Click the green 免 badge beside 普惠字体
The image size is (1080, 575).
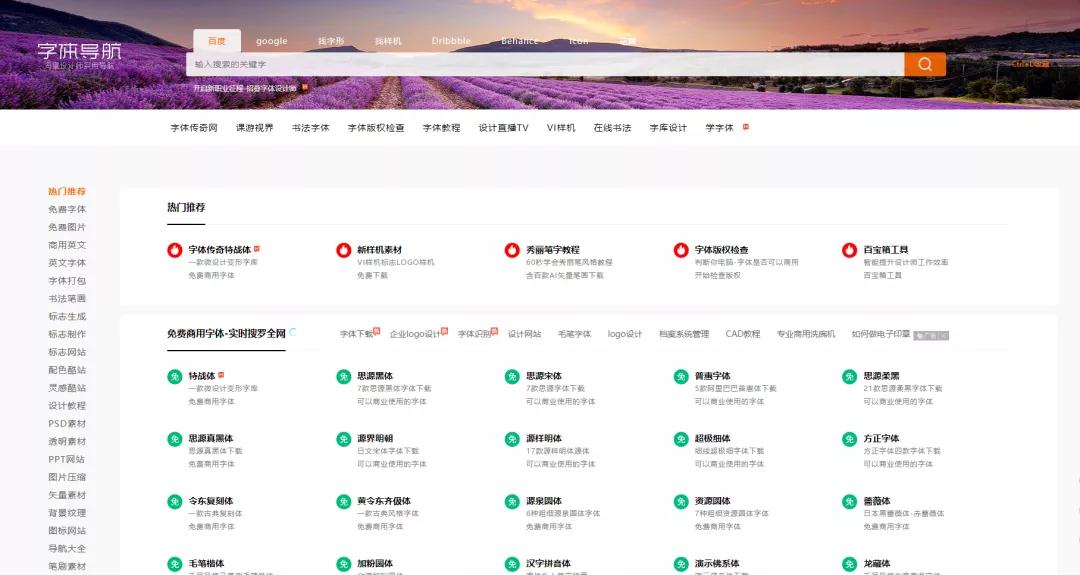[x=681, y=376]
